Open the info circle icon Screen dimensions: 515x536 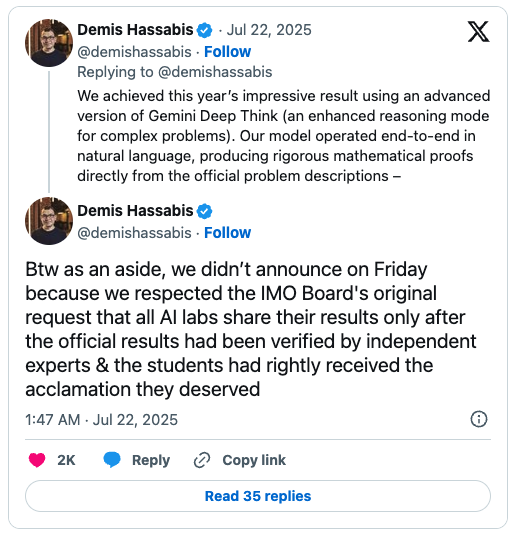click(479, 419)
